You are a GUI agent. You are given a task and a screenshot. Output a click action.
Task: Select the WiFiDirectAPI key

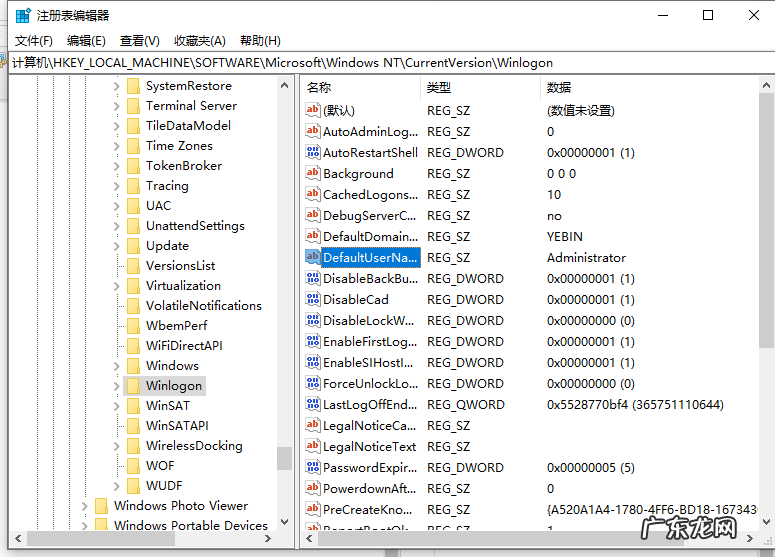tap(184, 346)
